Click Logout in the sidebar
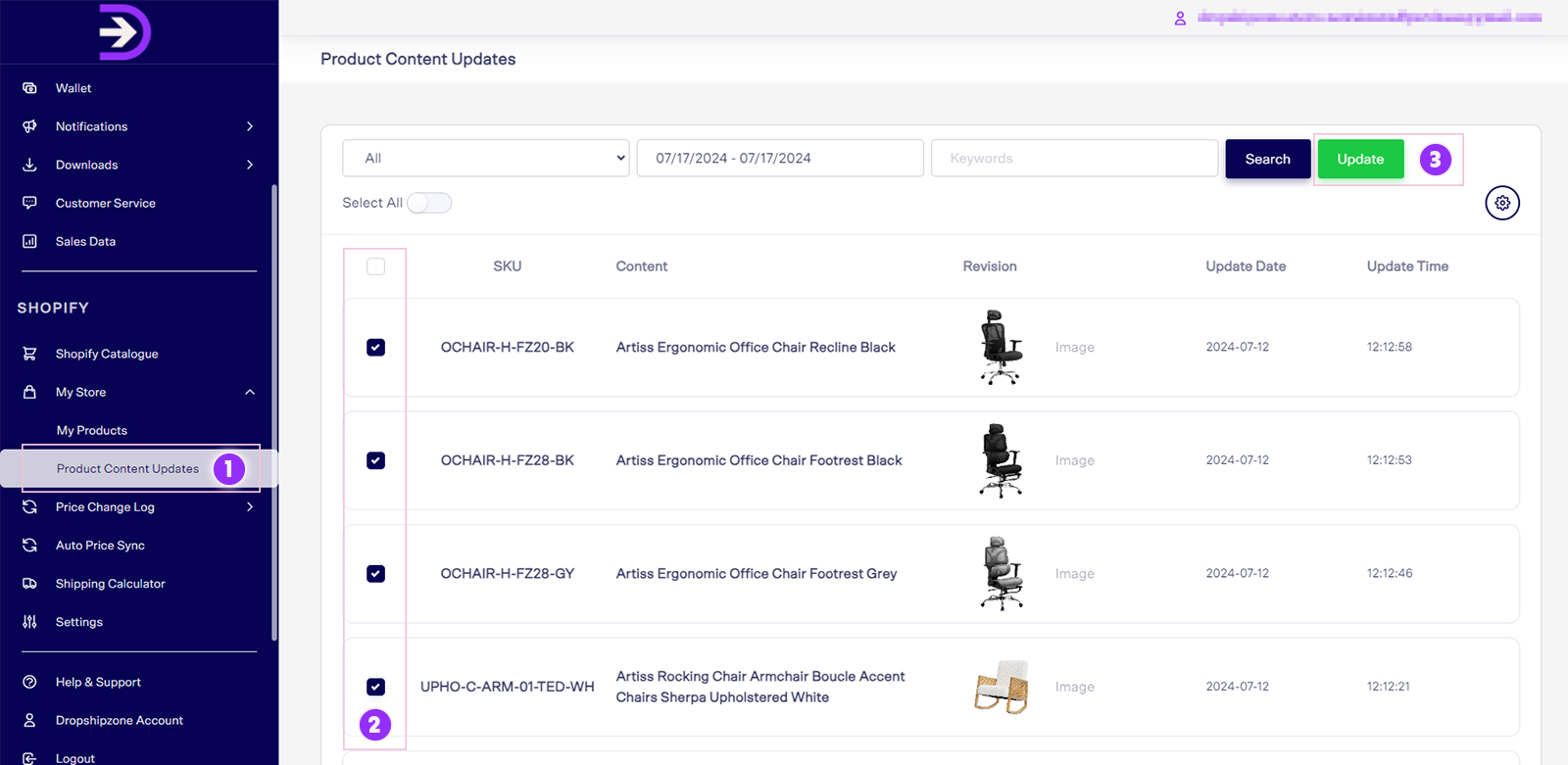Viewport: 1568px width, 765px height. (75, 758)
